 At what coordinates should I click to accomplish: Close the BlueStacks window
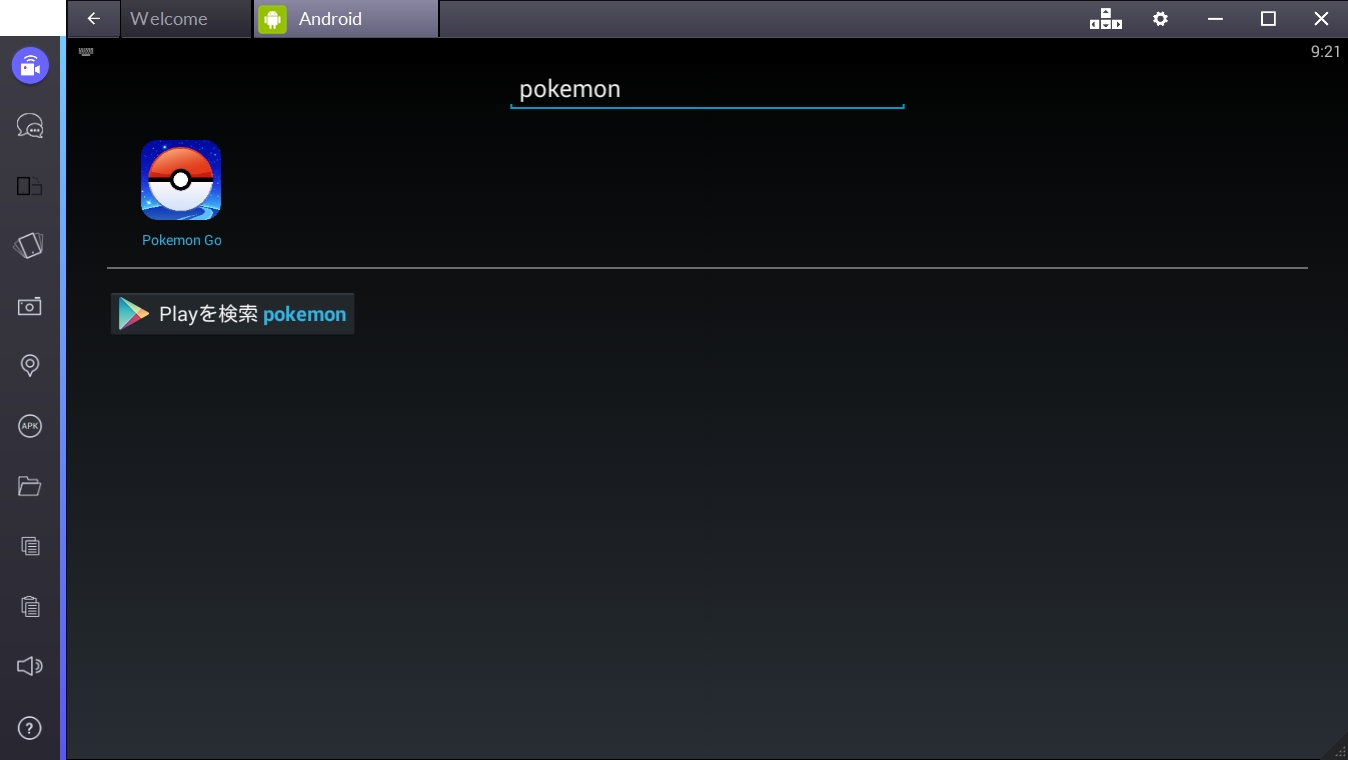tap(1321, 19)
